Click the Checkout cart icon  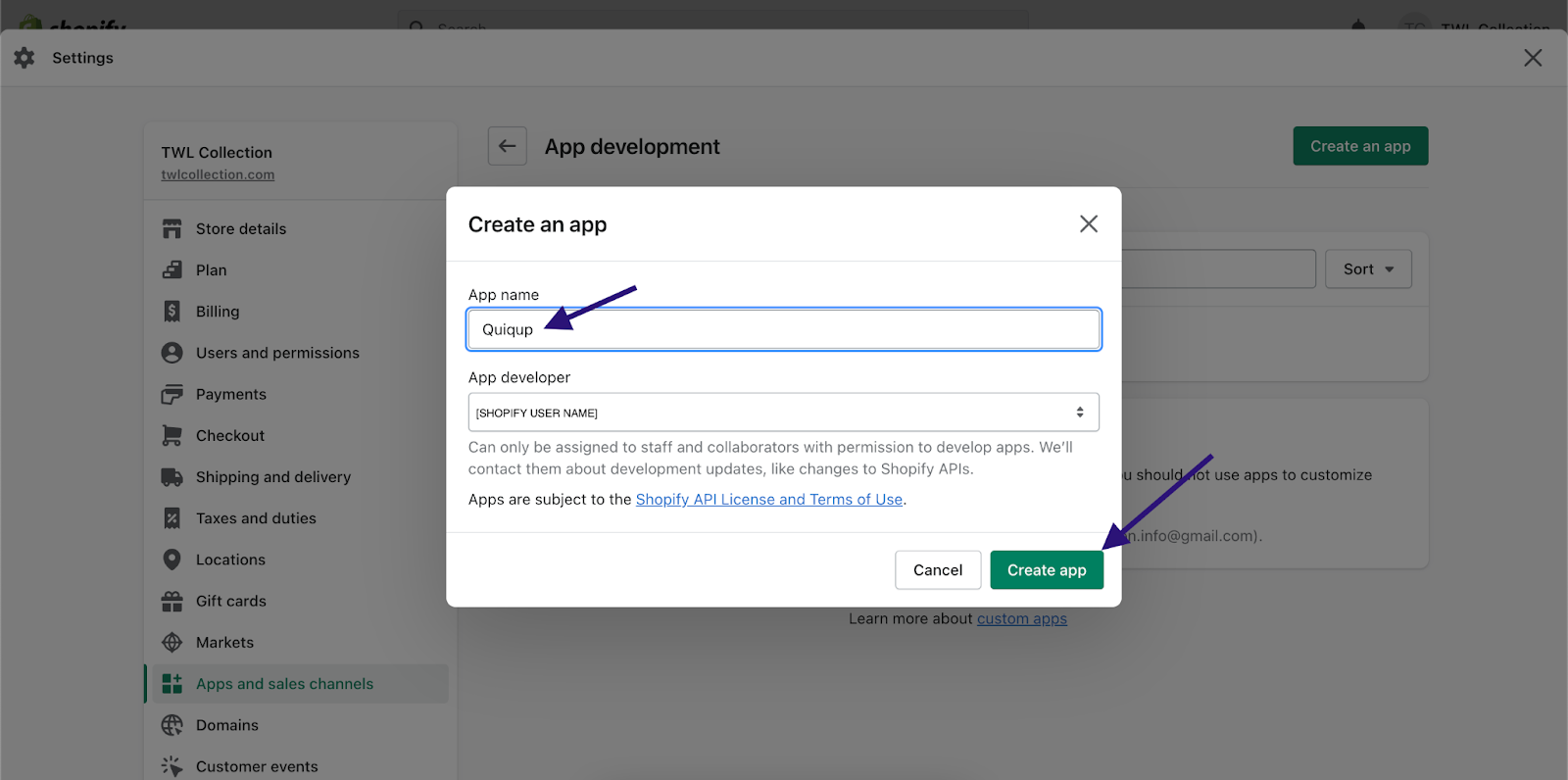click(x=171, y=435)
